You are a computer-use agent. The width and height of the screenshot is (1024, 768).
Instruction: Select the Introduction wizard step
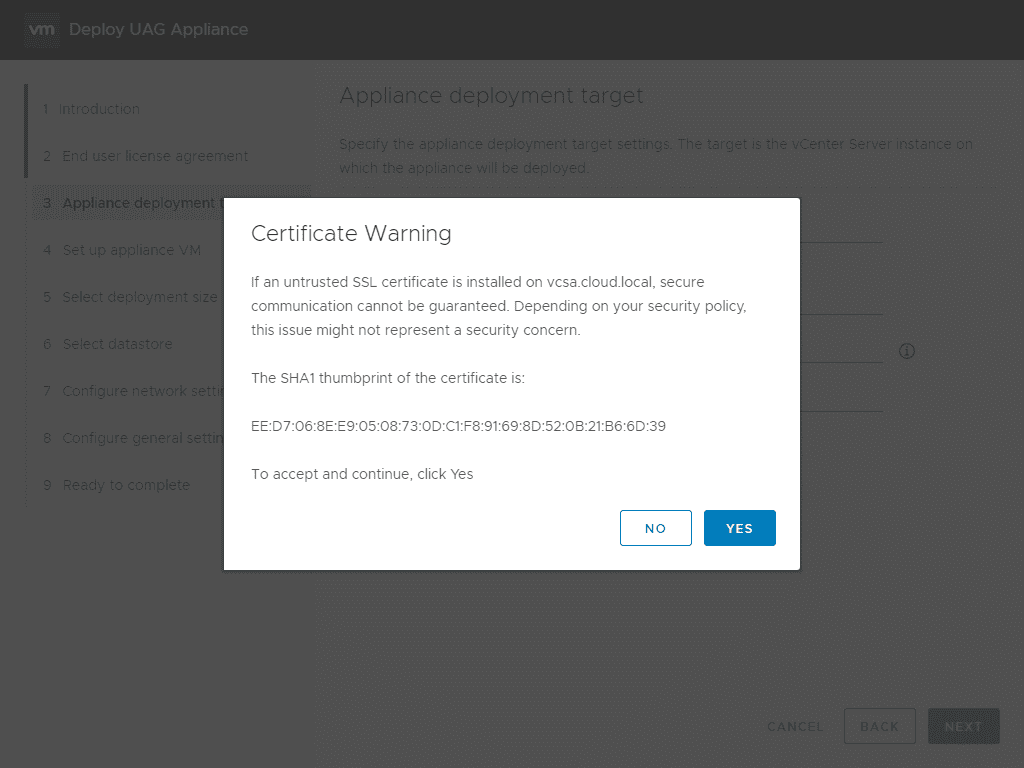click(99, 109)
